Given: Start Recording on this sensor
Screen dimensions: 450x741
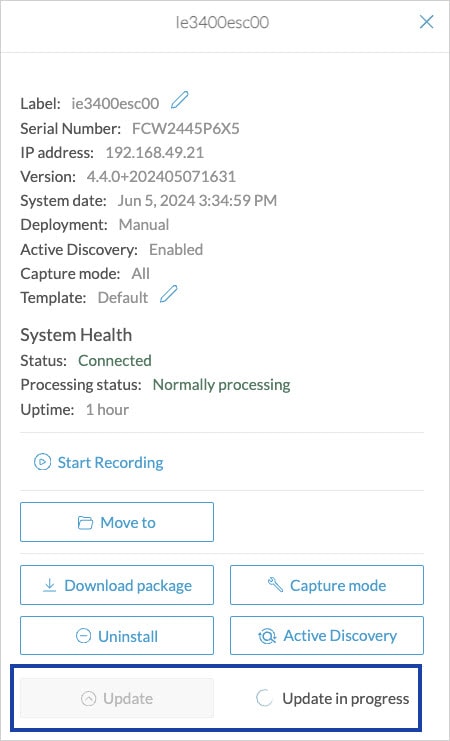Looking at the screenshot, I should pos(99,462).
